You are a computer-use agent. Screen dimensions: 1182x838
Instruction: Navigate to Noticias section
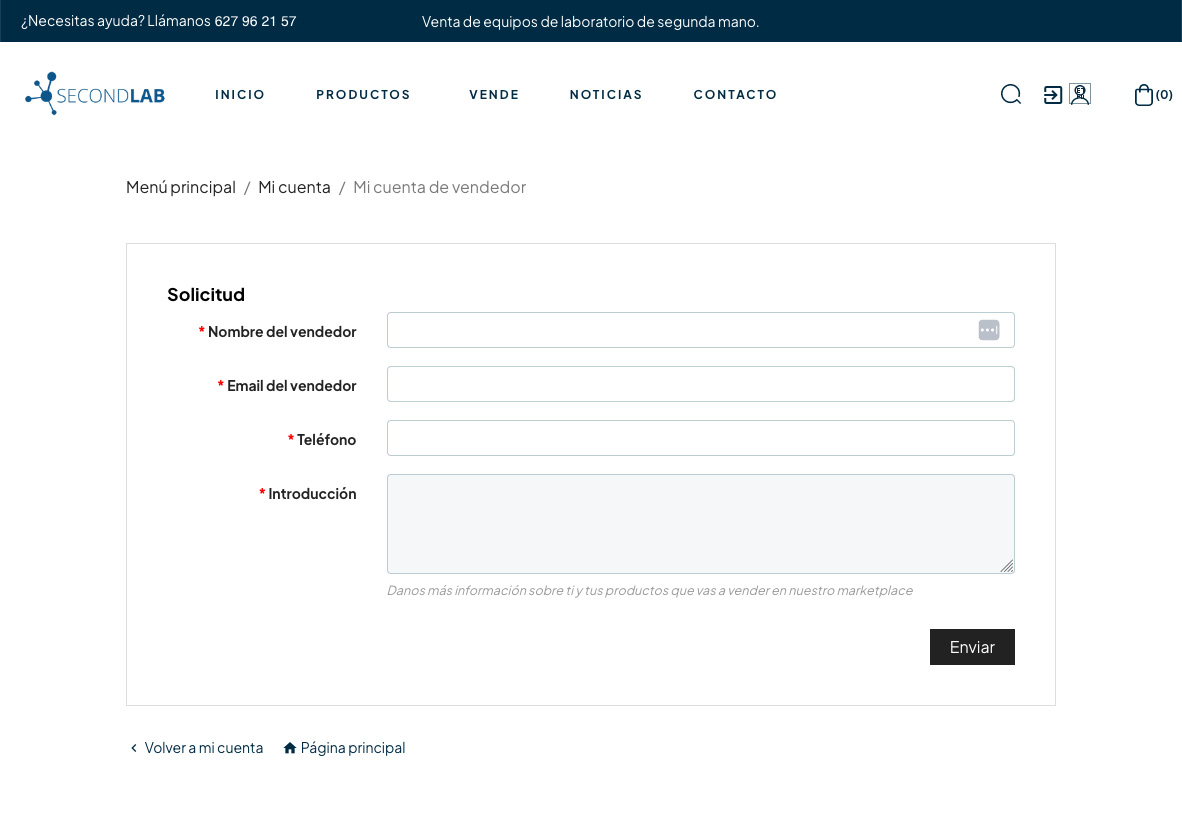606,95
